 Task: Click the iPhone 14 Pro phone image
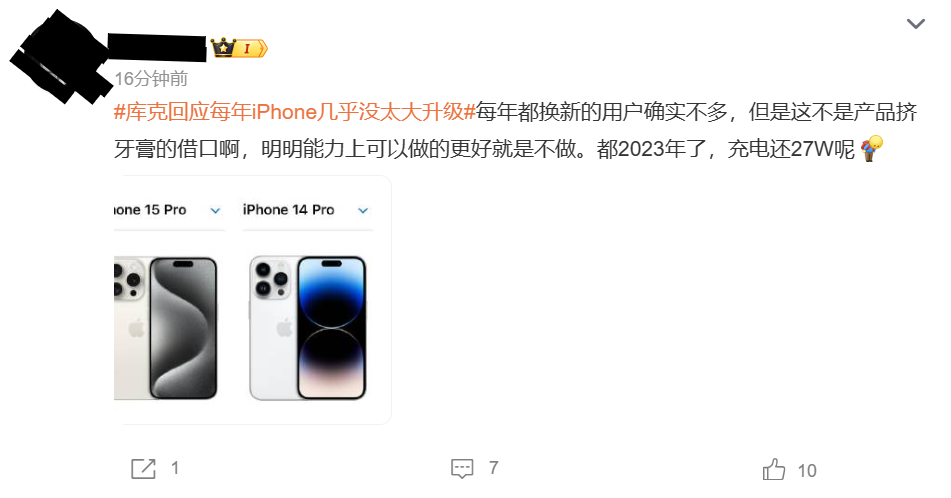307,328
